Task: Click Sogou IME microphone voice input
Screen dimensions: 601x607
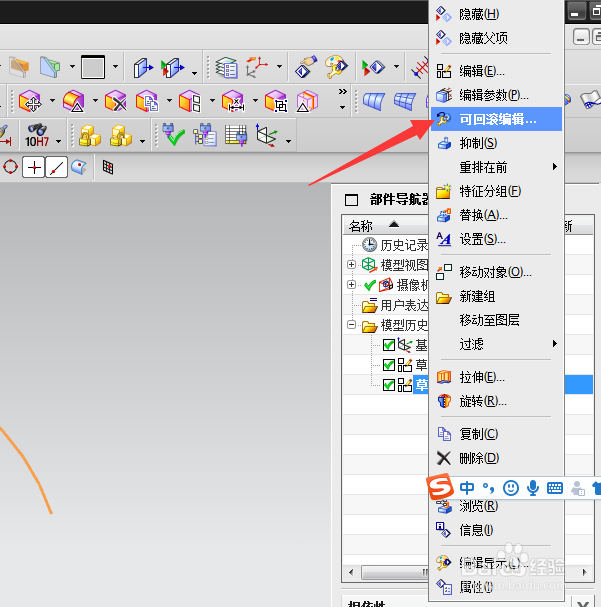Action: click(x=533, y=488)
